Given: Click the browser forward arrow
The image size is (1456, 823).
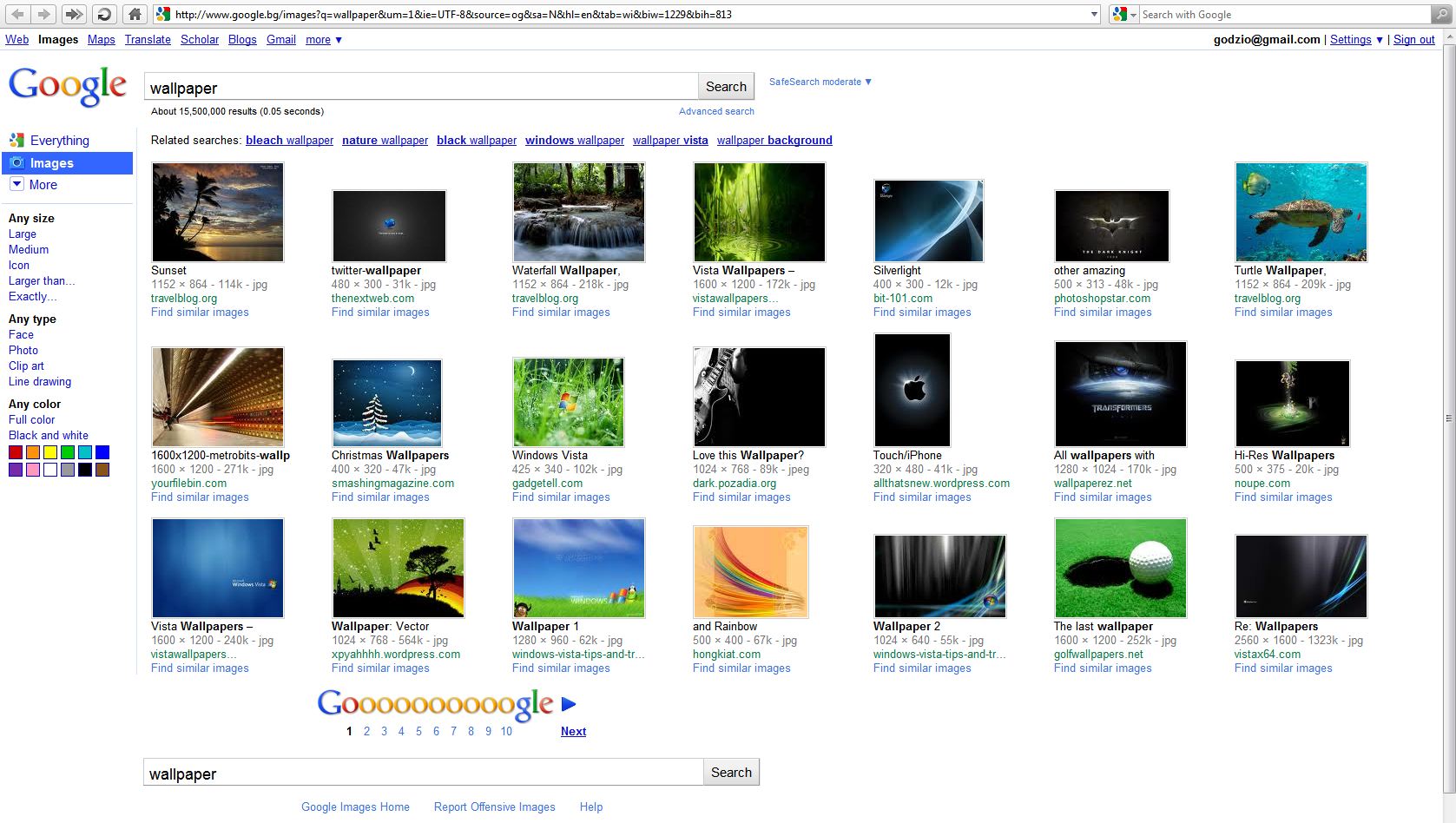Looking at the screenshot, I should 45,14.
